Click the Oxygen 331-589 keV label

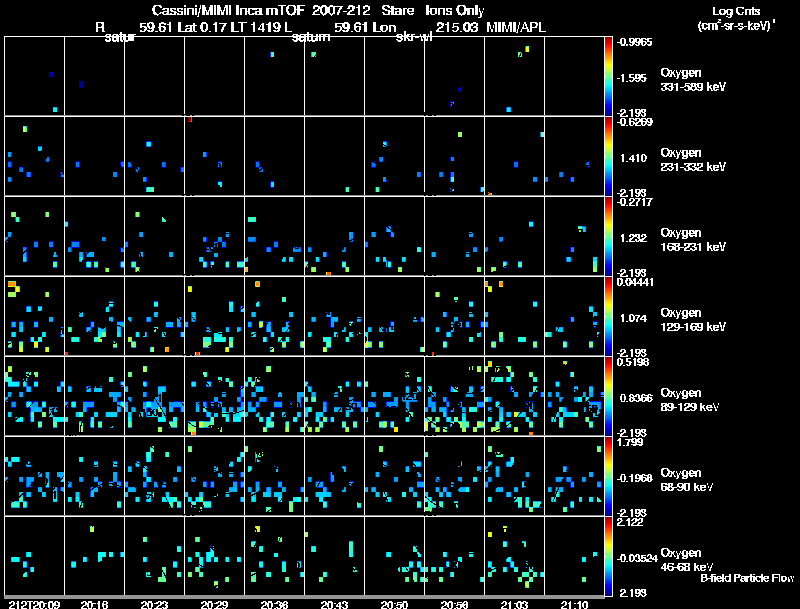coord(693,80)
